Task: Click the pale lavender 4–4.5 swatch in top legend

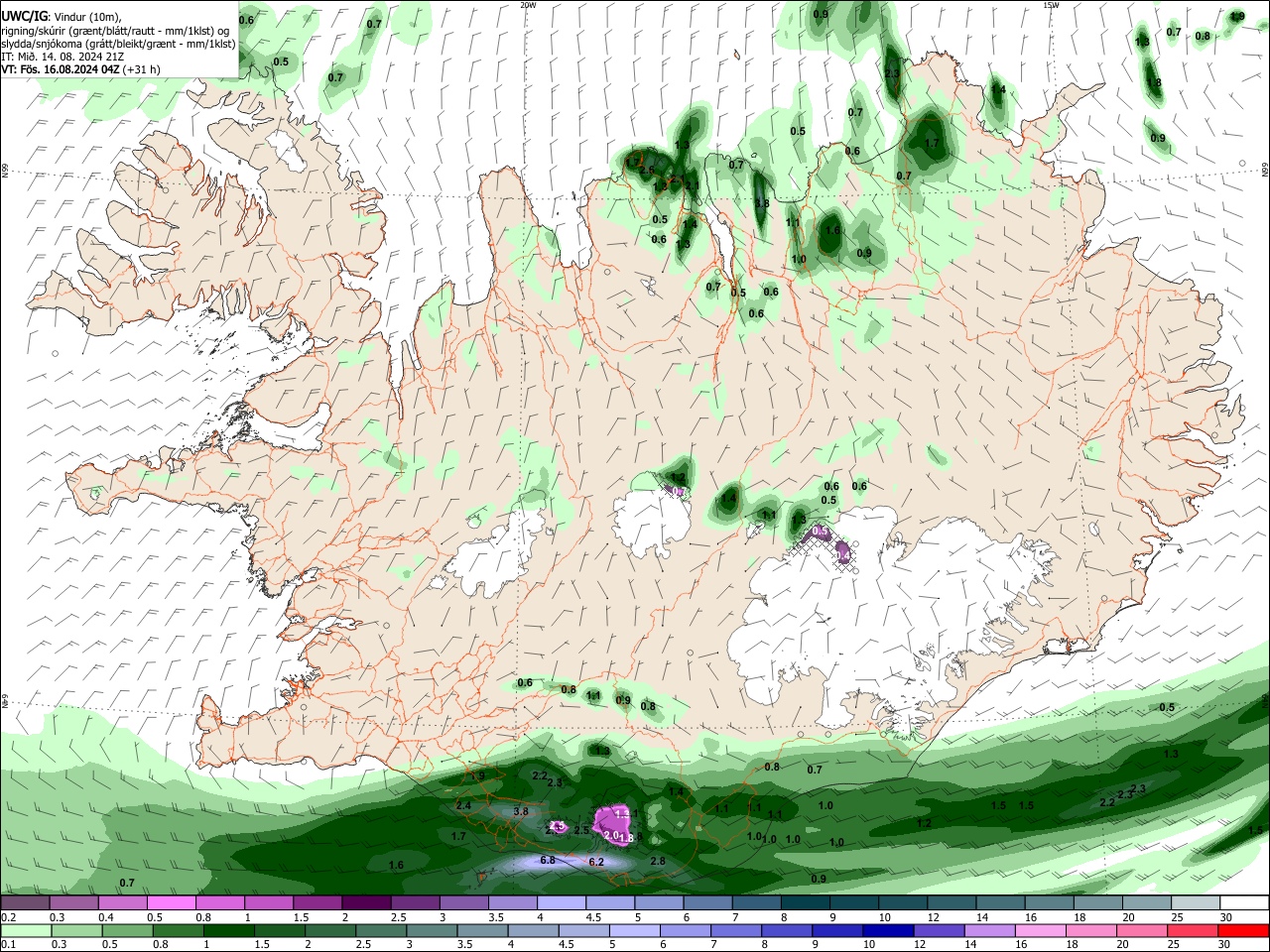Action: 562,903
